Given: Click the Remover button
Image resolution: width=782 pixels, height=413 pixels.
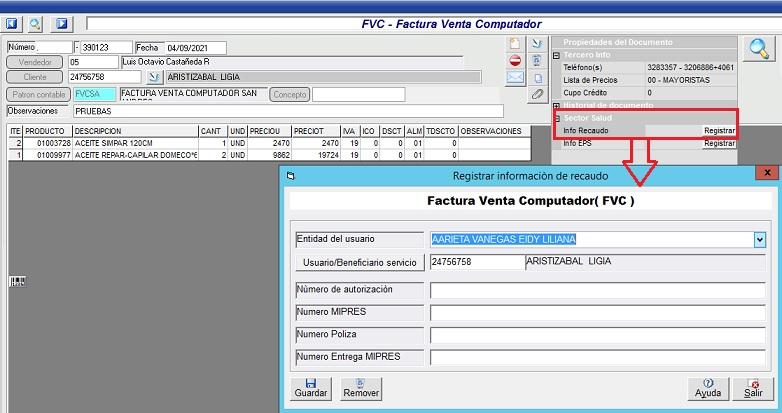Looking at the screenshot, I should tap(360, 389).
